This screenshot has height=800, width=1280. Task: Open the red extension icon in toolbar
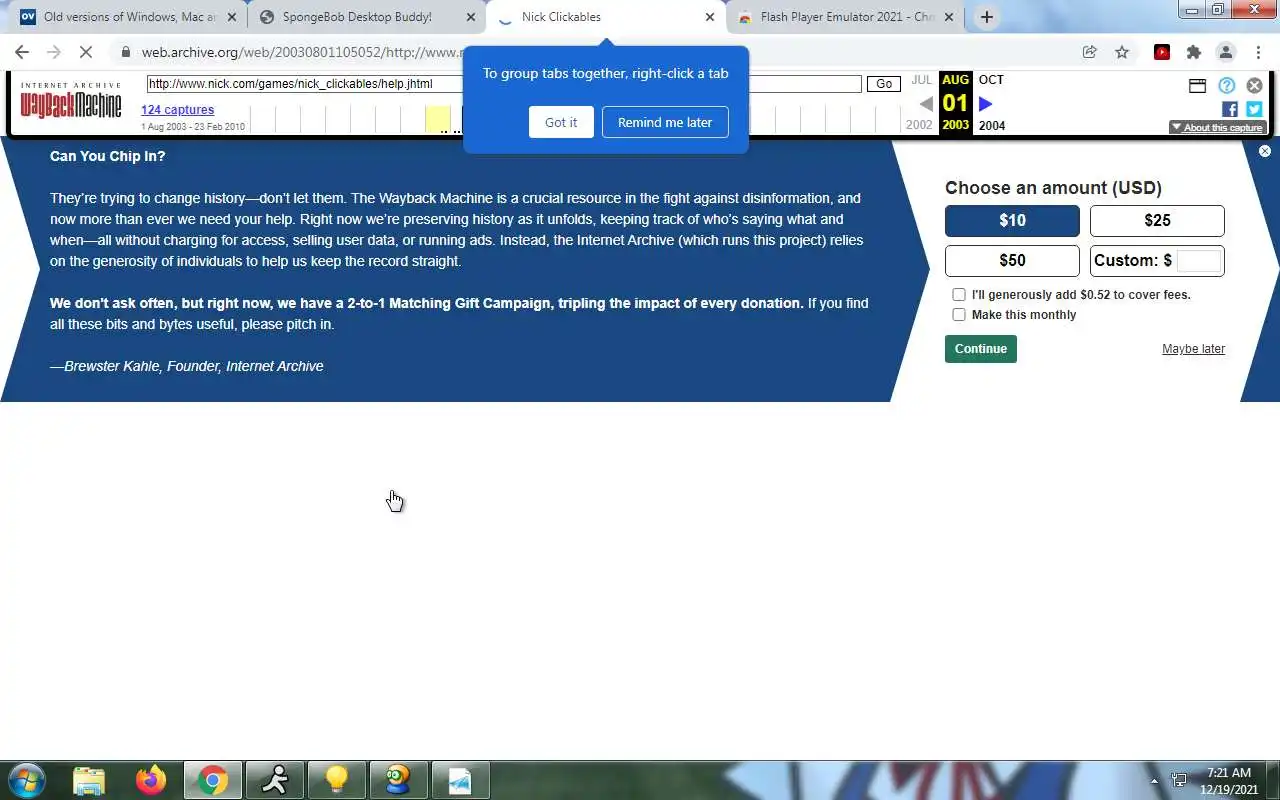1162,52
